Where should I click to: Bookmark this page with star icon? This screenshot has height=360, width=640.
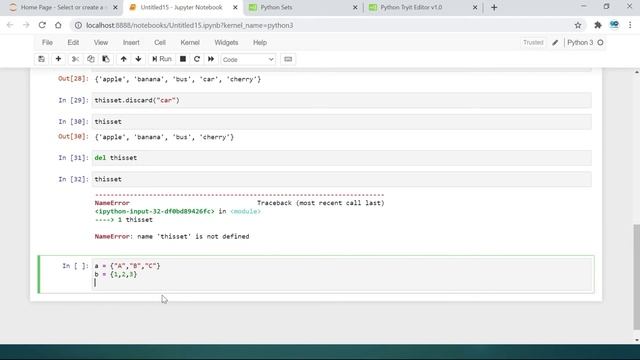tap(578, 25)
